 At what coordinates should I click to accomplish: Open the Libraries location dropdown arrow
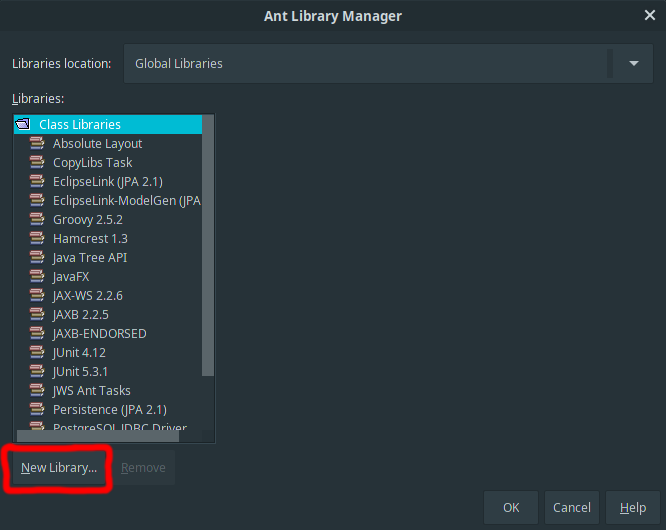pyautogui.click(x=633, y=63)
